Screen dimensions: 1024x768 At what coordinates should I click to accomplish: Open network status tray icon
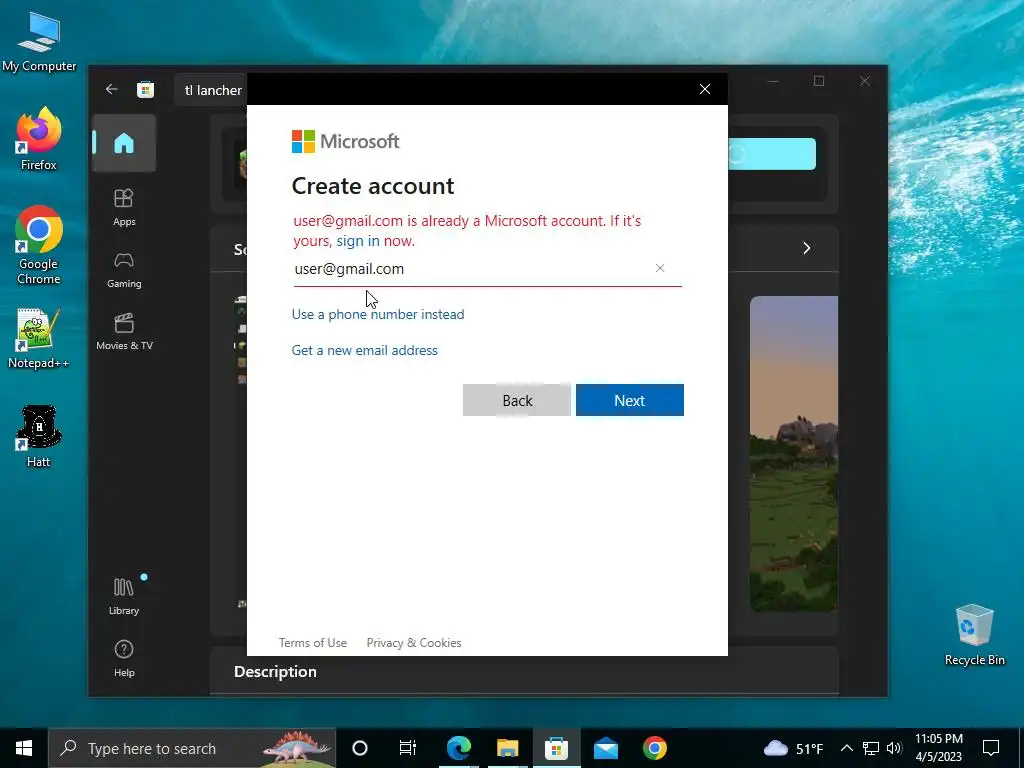click(x=871, y=748)
